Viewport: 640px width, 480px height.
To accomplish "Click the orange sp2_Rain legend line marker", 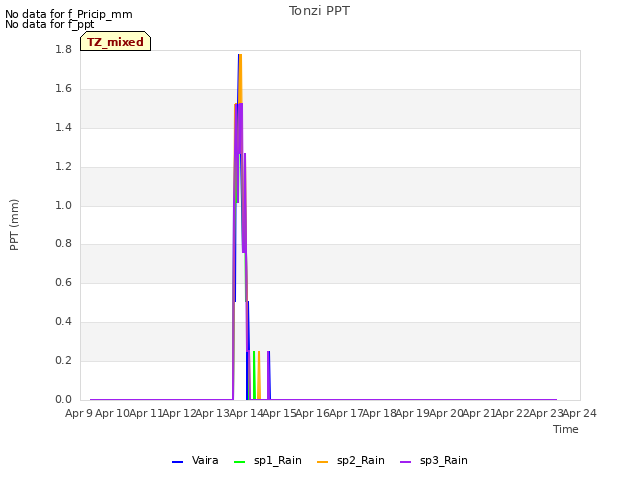I will coord(322,462).
